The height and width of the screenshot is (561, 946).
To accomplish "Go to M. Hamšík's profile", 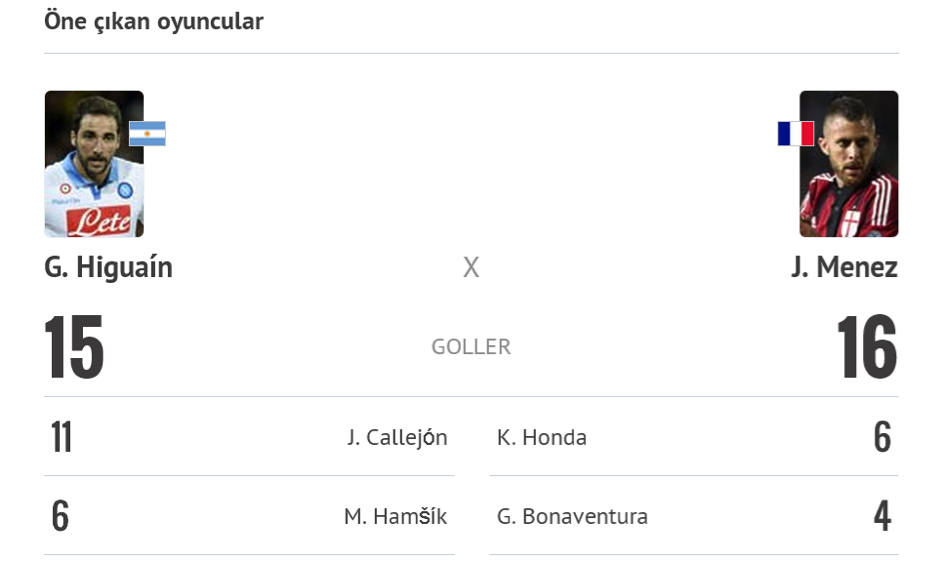I will [395, 516].
